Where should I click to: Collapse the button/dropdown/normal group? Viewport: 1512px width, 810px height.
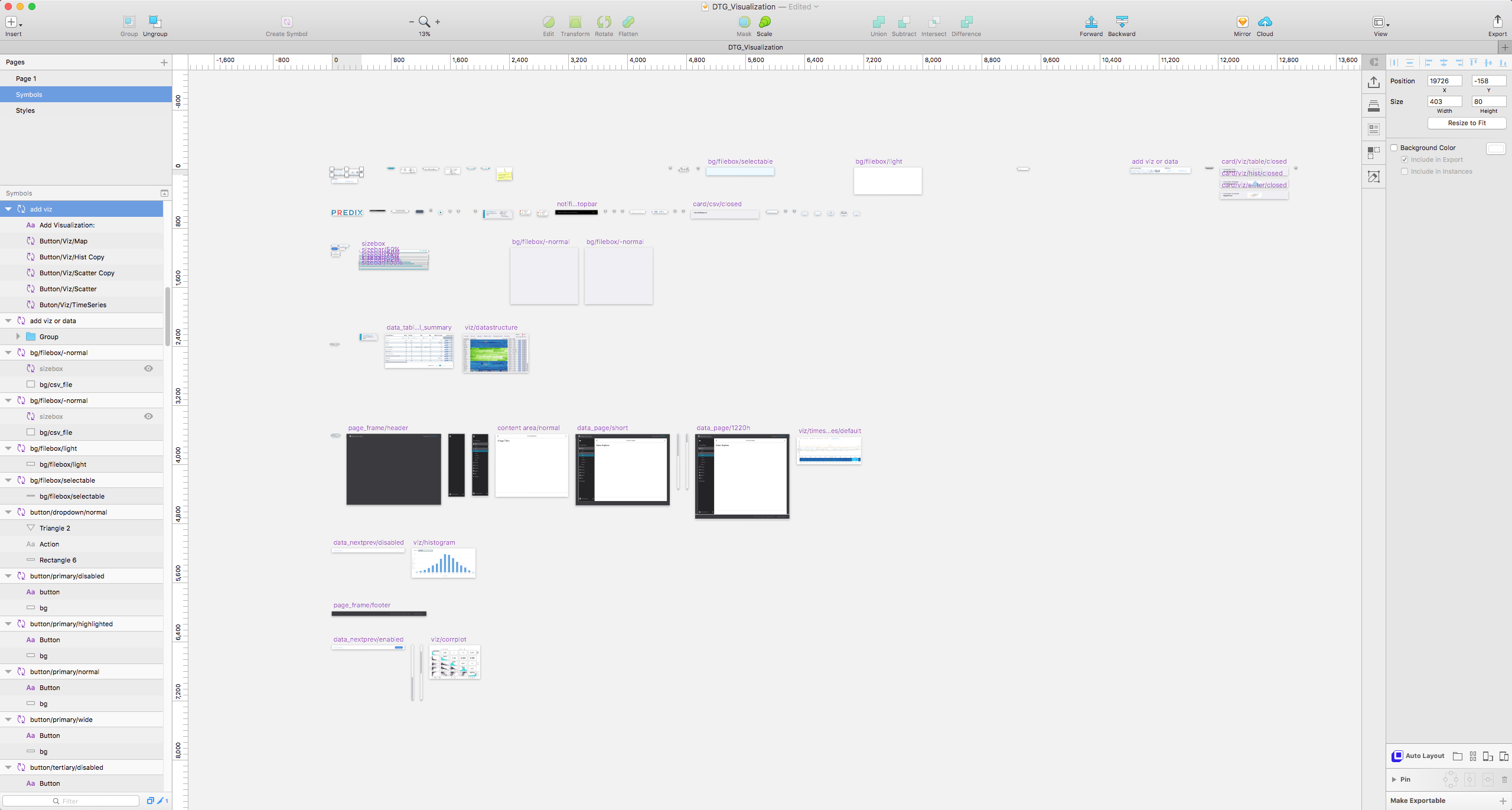click(8, 512)
